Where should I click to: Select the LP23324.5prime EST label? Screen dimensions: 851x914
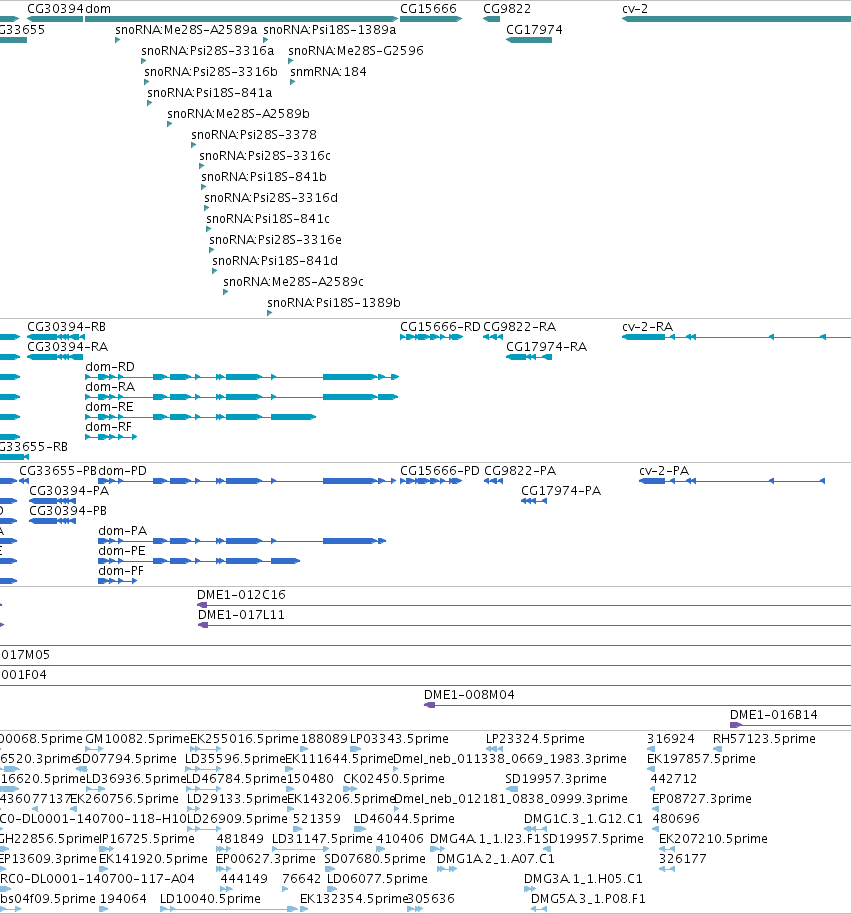pos(535,739)
